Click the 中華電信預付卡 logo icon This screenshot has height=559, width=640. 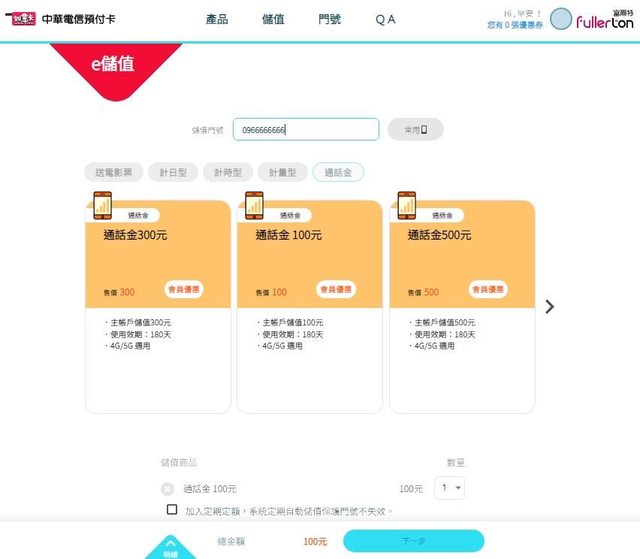click(x=20, y=19)
